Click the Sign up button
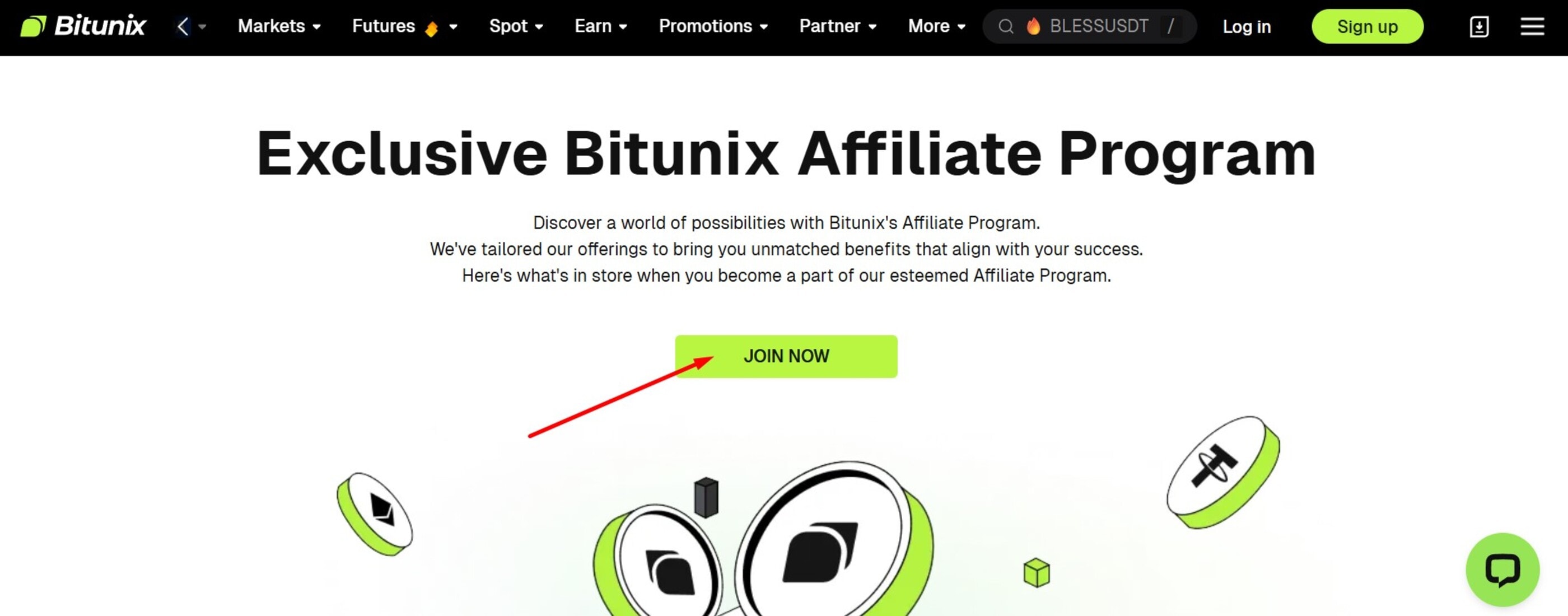Viewport: 1568px width, 616px height. click(1367, 27)
